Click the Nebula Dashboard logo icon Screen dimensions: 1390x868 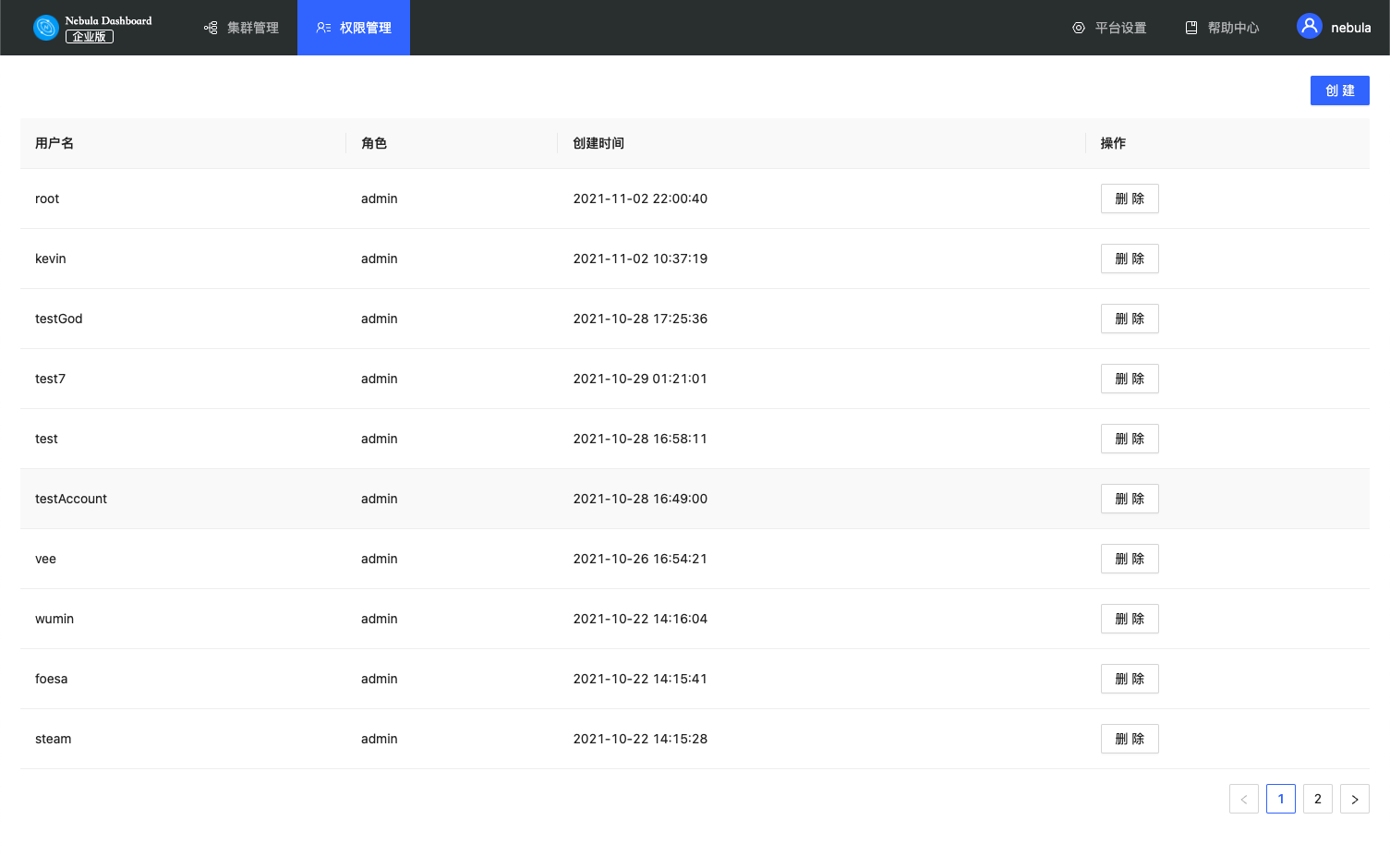point(45,28)
